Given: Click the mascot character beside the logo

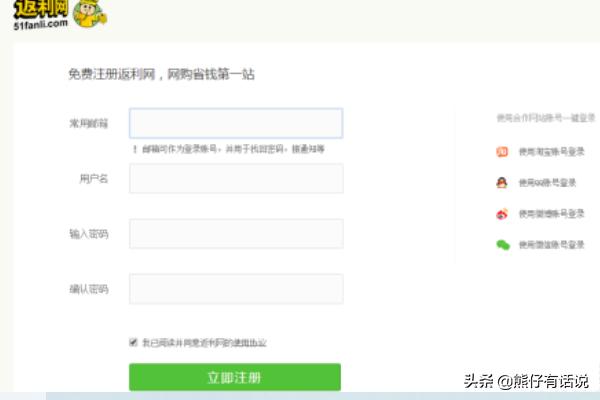Looking at the screenshot, I should click(x=90, y=14).
